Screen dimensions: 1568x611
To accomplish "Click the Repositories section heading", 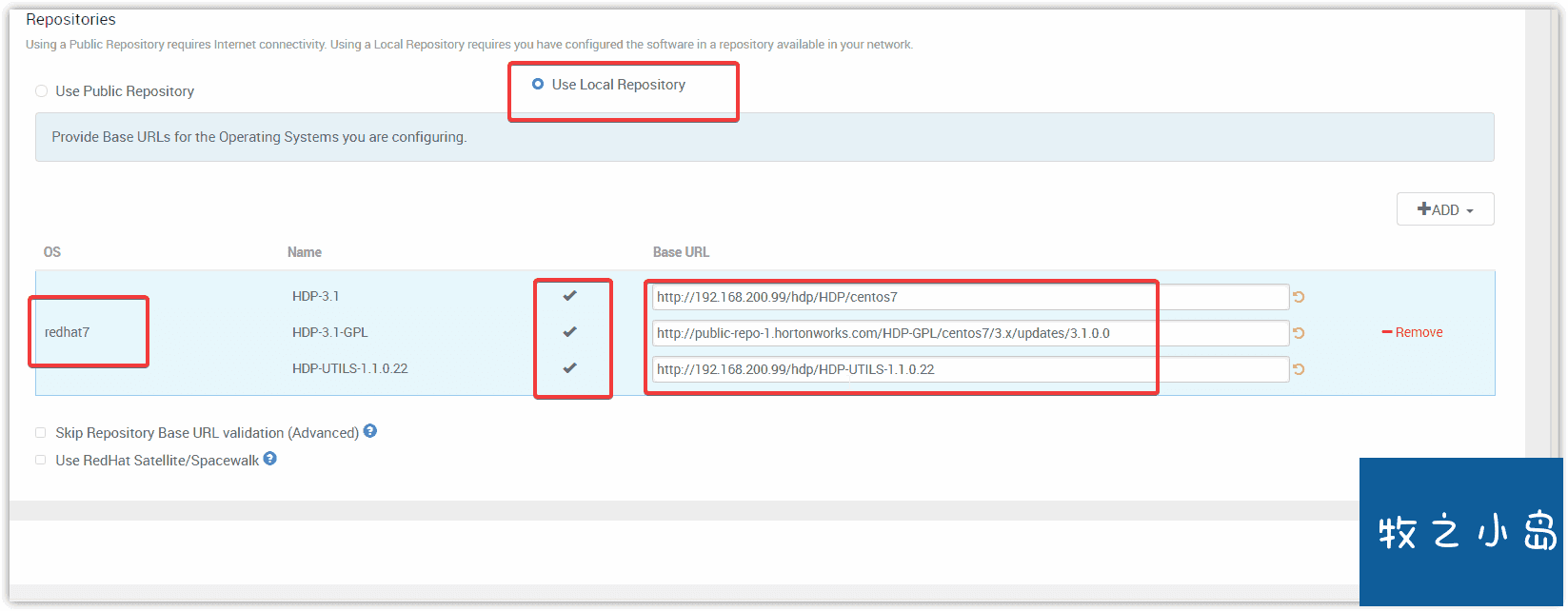I will 70,19.
